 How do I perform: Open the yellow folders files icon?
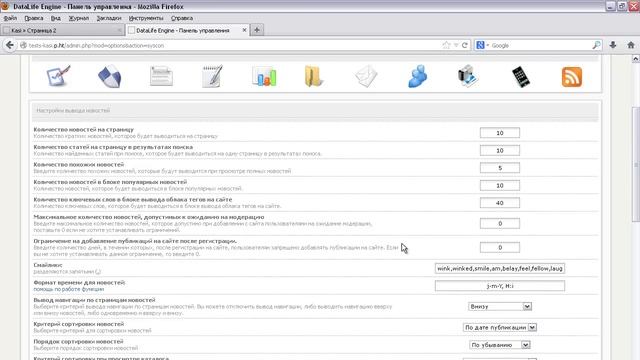click(x=313, y=76)
